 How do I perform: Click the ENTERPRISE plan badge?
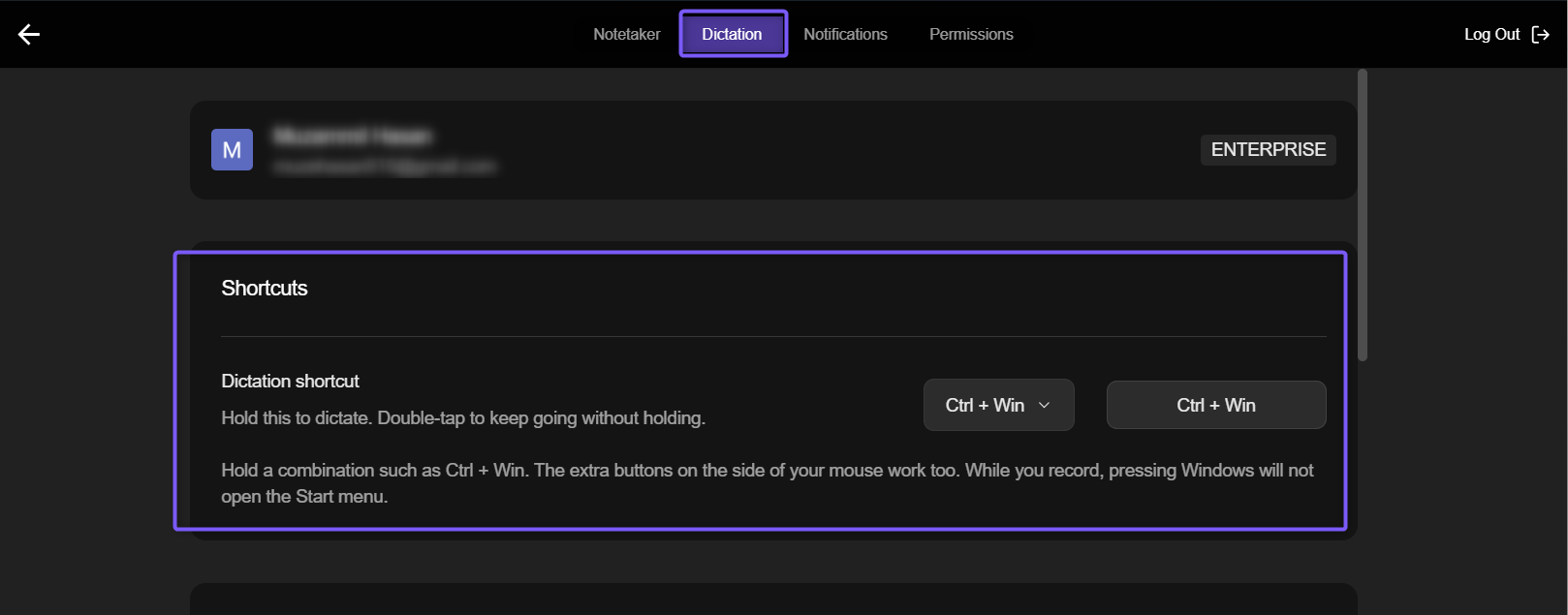click(1269, 150)
